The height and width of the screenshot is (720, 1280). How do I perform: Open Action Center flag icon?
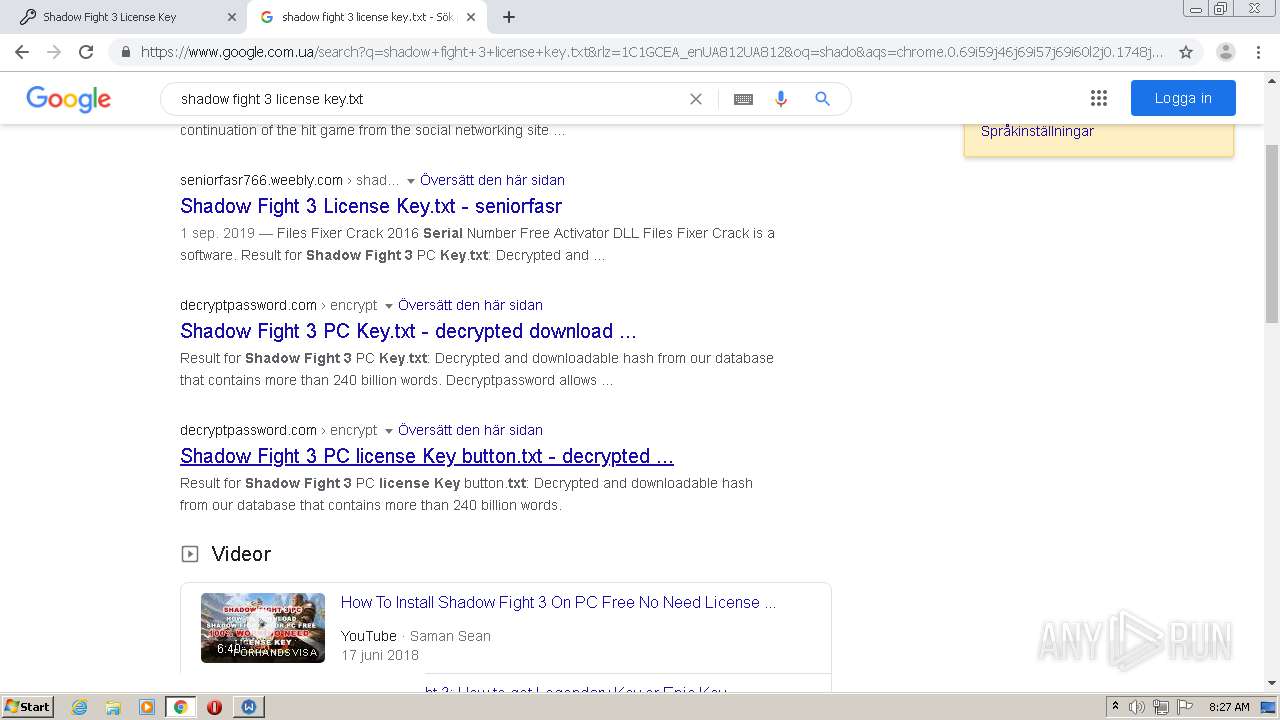click(1184, 707)
